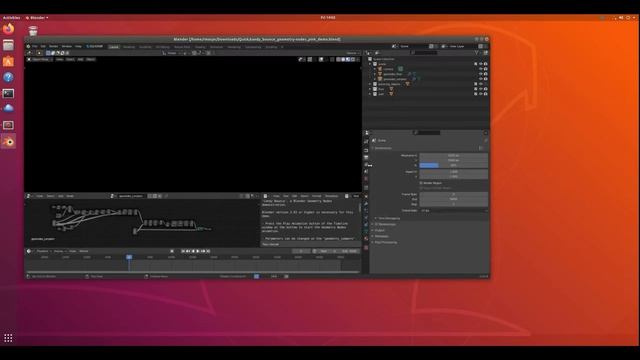Toggle the eye for floor collection in outliner

(480, 89)
